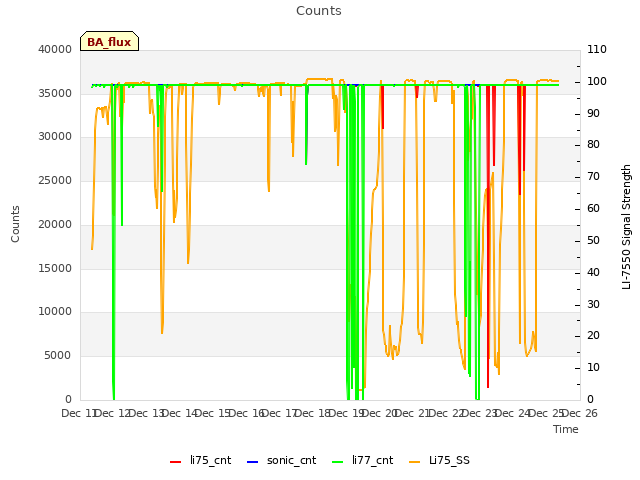Click the 40 right axis tick label
This screenshot has width=640, height=480.
(593, 273)
